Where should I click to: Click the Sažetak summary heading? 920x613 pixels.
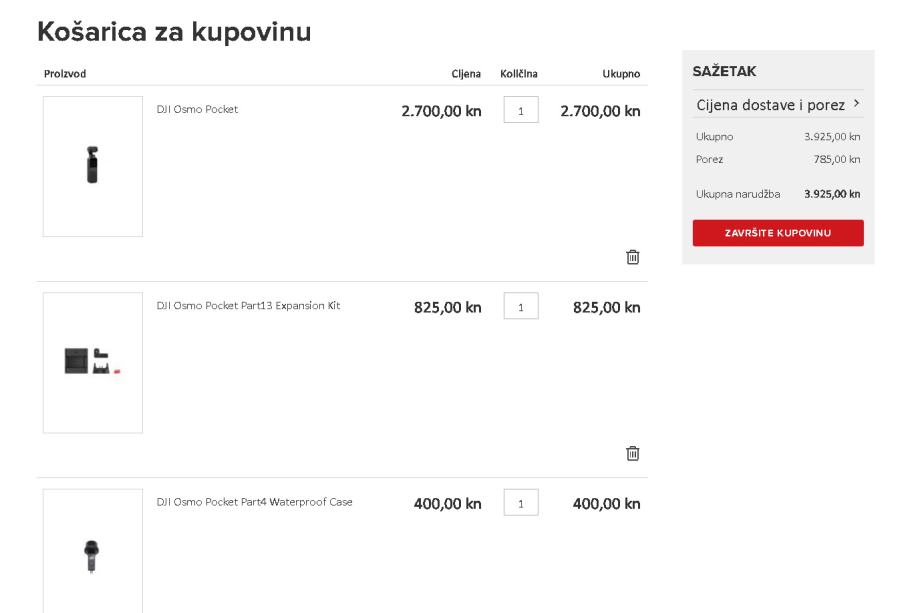[724, 72]
